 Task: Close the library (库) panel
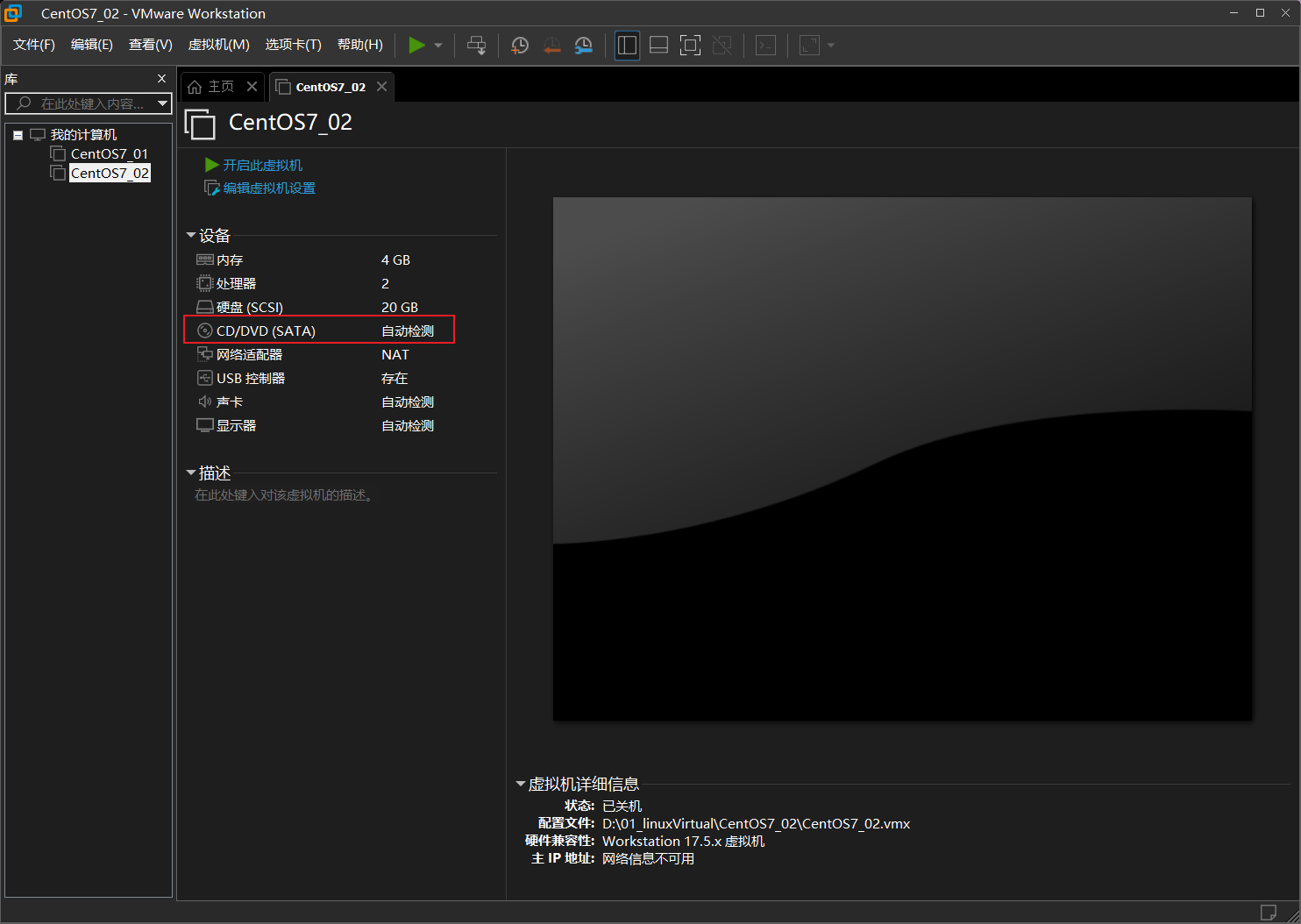161,79
